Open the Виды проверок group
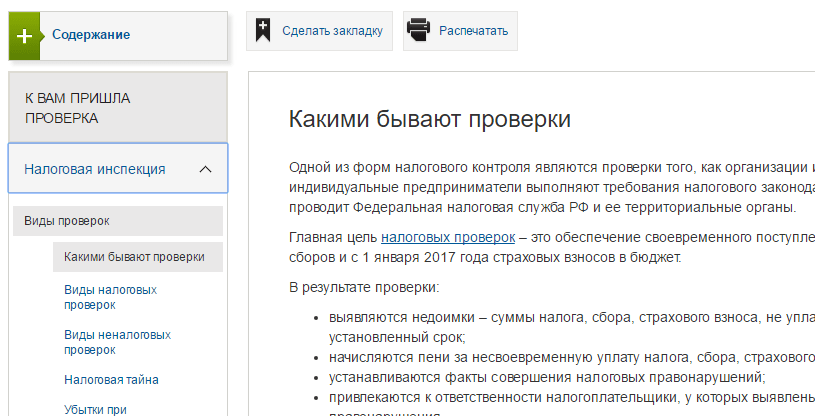 point(67,221)
